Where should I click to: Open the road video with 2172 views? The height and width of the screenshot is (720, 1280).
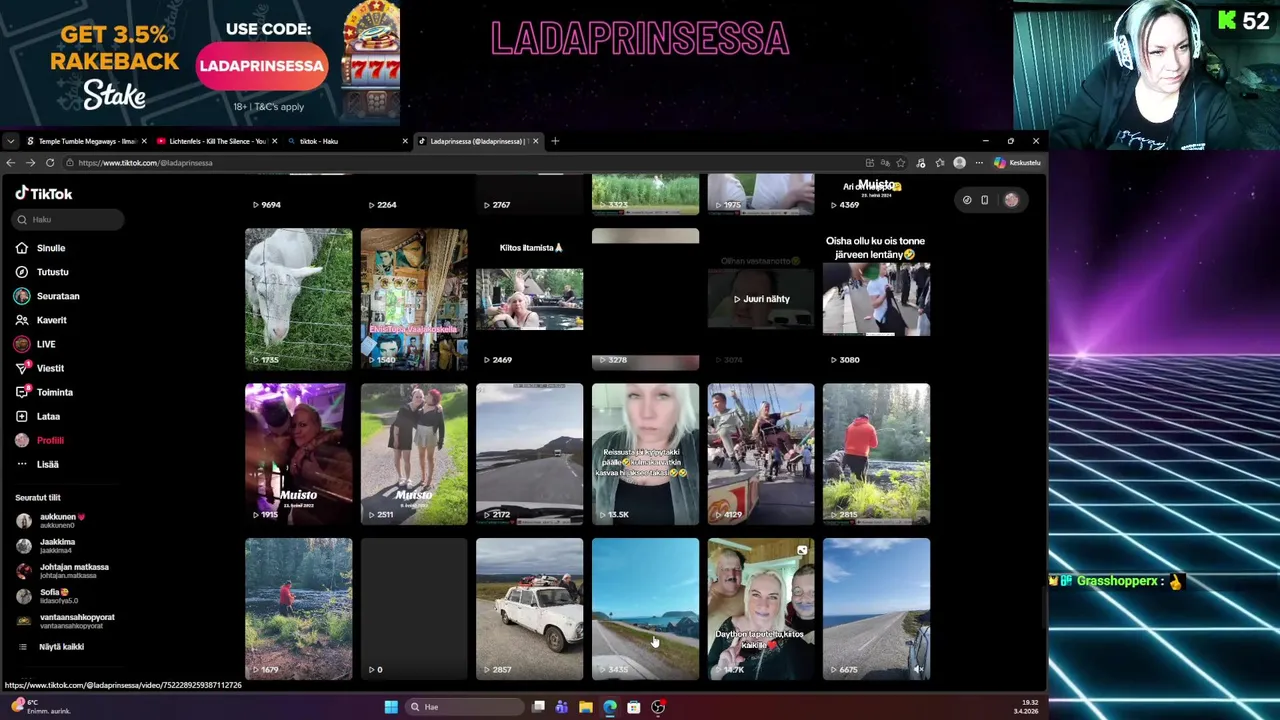pos(530,454)
